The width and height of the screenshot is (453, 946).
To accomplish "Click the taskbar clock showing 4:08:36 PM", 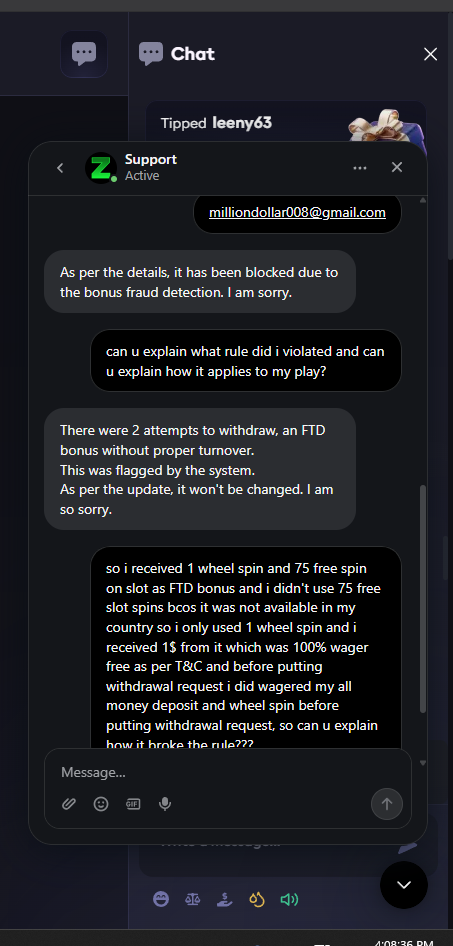I will (404, 942).
